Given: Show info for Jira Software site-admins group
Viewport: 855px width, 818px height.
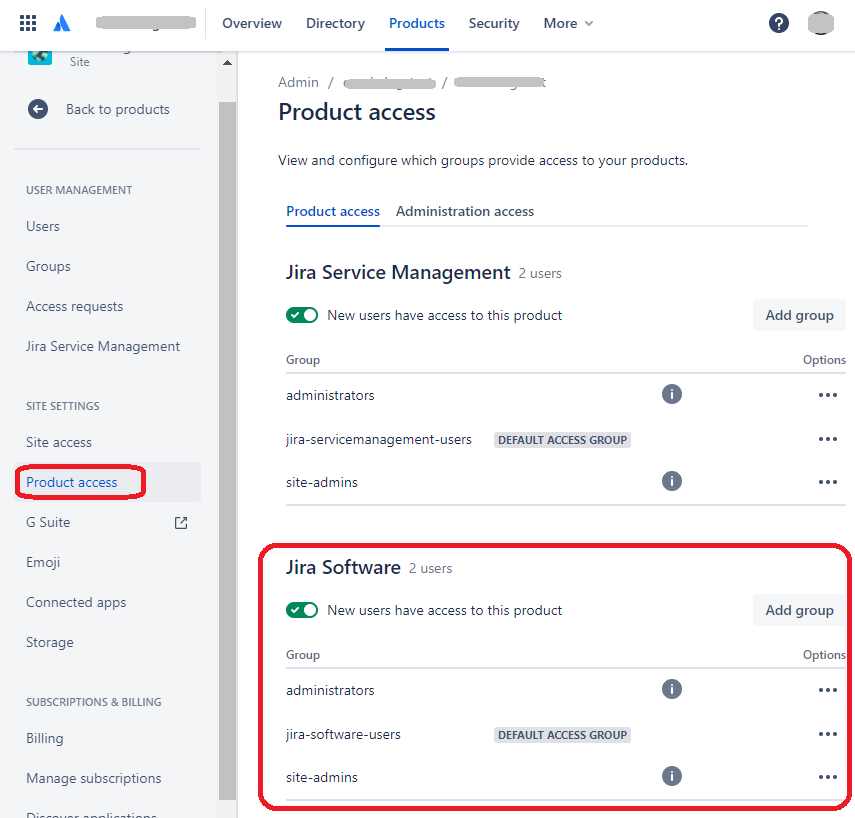Looking at the screenshot, I should (672, 776).
